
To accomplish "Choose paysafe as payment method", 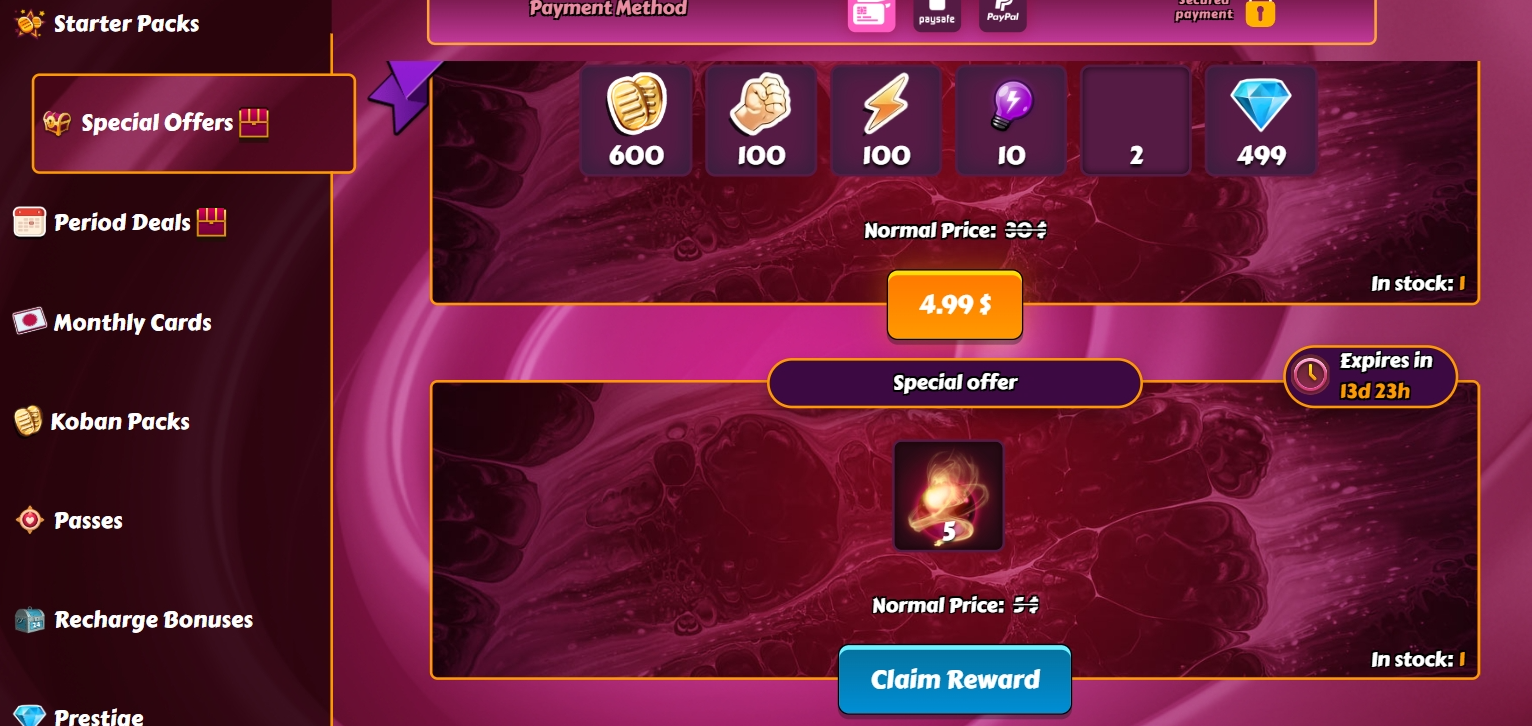I will point(937,14).
